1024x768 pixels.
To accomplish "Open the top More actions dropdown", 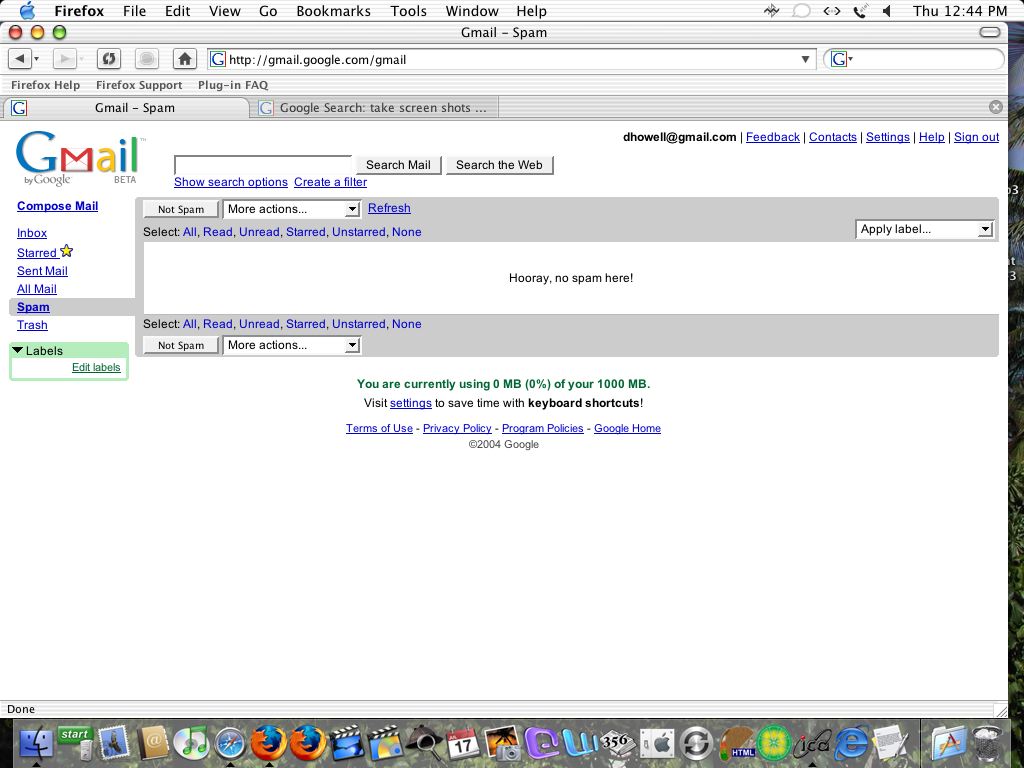I will coord(291,209).
